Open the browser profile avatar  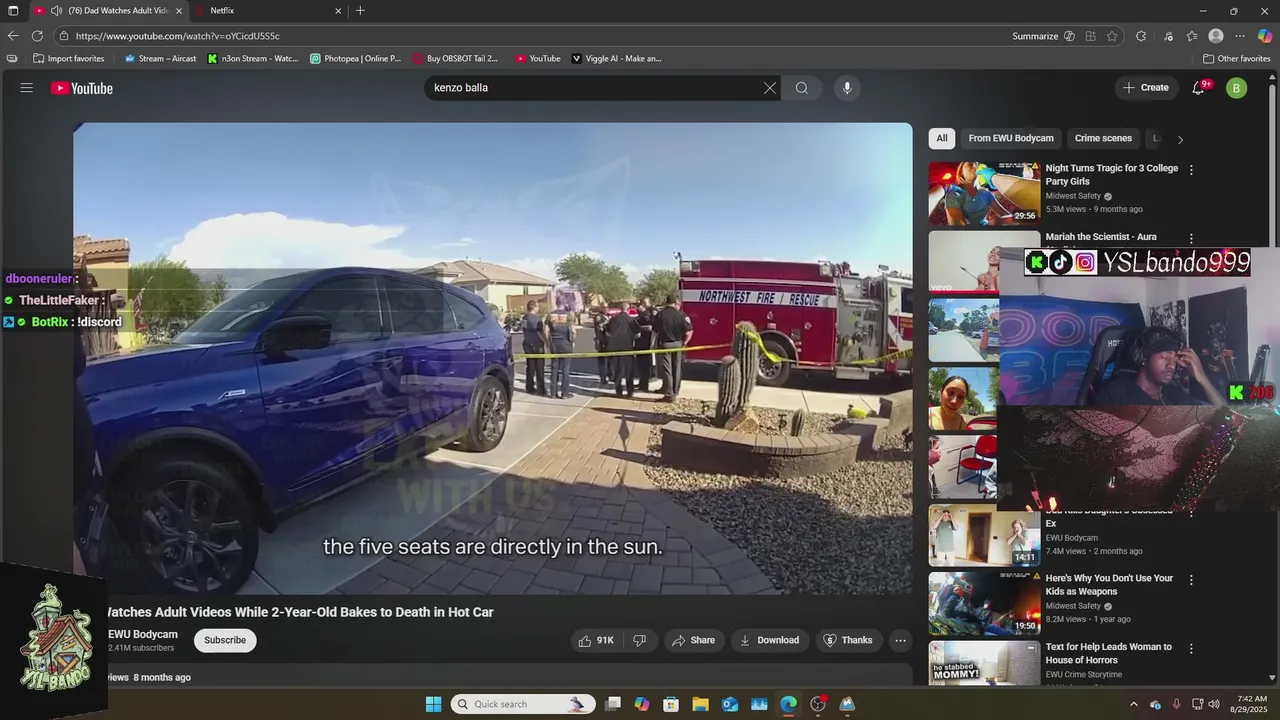point(1216,36)
